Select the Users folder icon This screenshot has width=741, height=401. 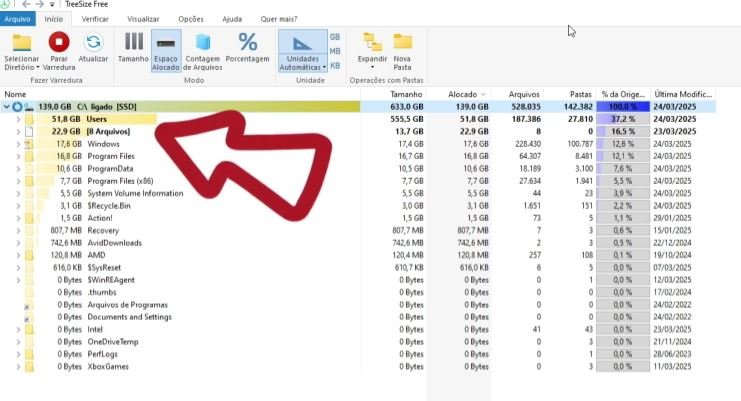coord(29,119)
